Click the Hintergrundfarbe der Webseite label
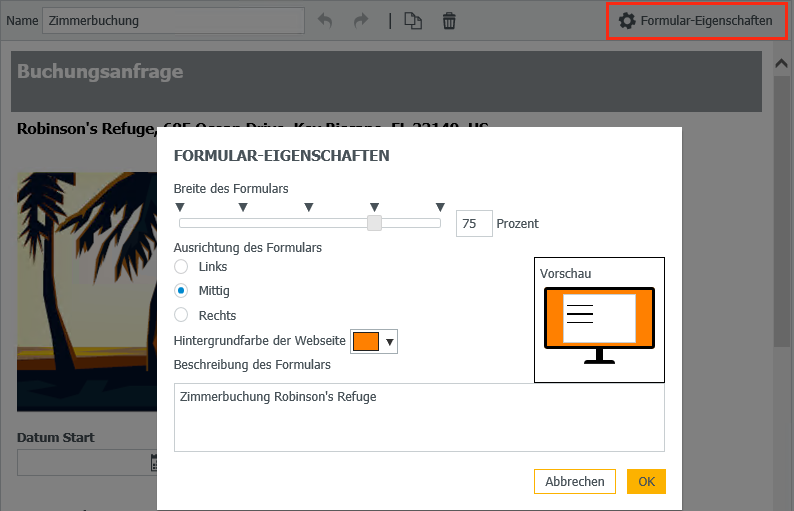The height and width of the screenshot is (511, 794). [x=260, y=340]
